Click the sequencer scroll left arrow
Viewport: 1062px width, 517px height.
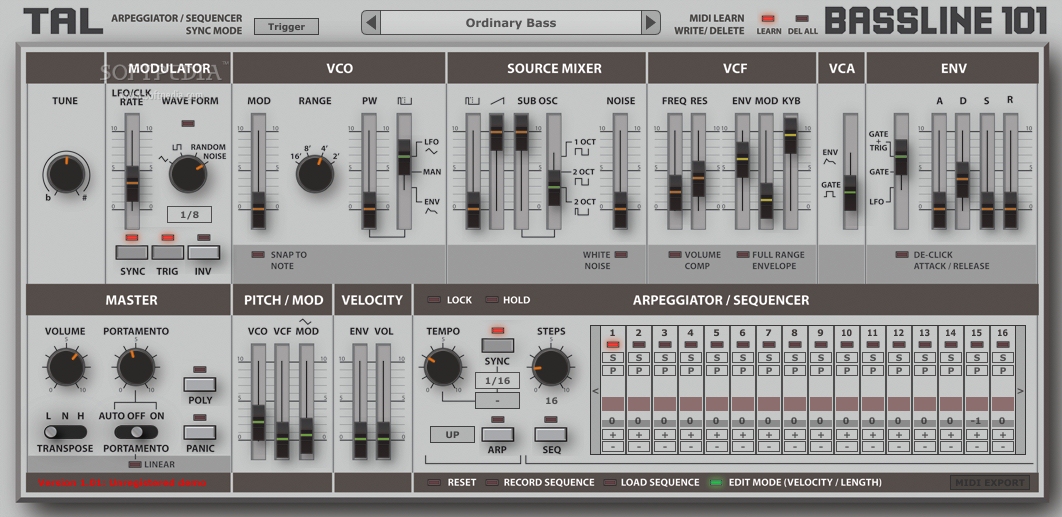point(595,390)
